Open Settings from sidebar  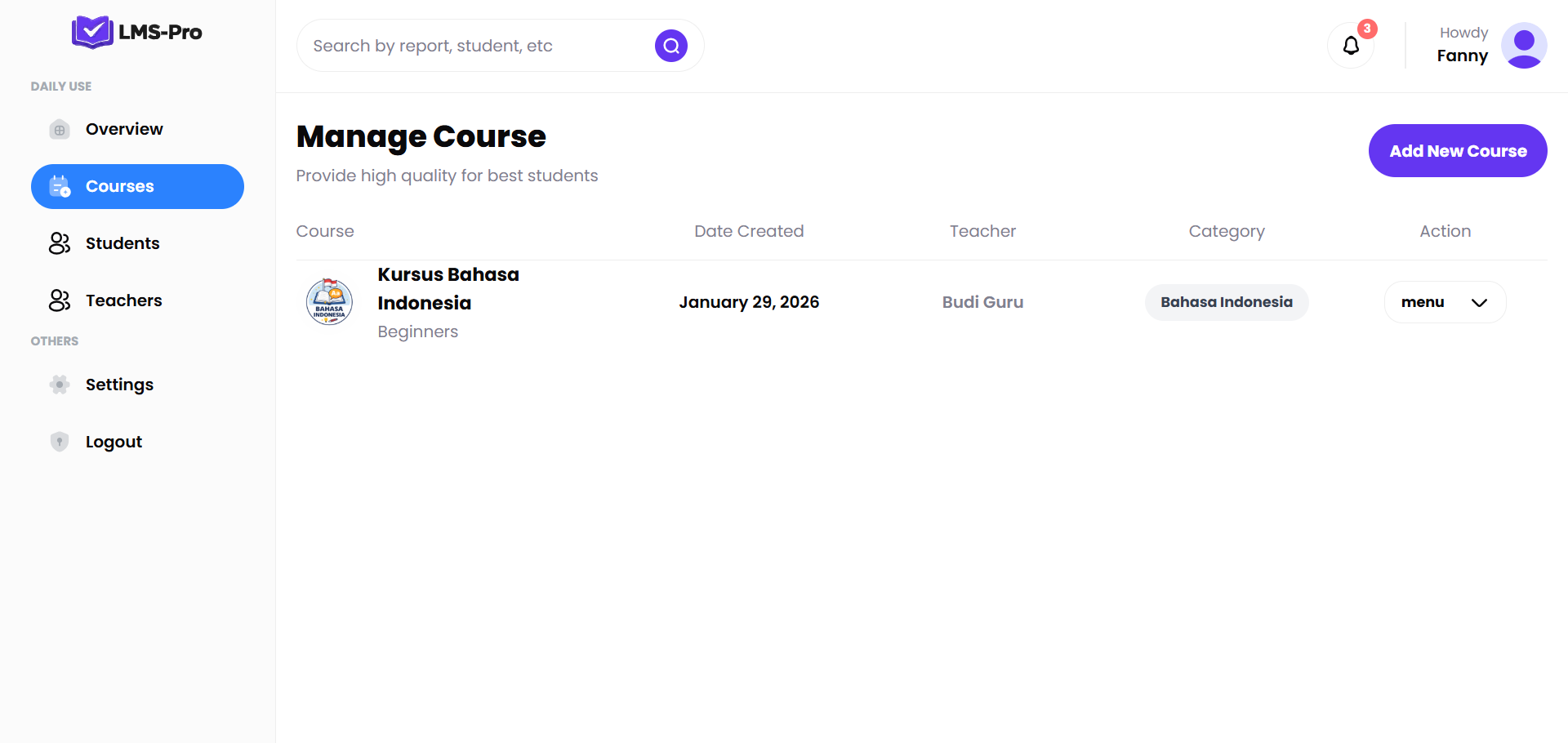tap(137, 385)
